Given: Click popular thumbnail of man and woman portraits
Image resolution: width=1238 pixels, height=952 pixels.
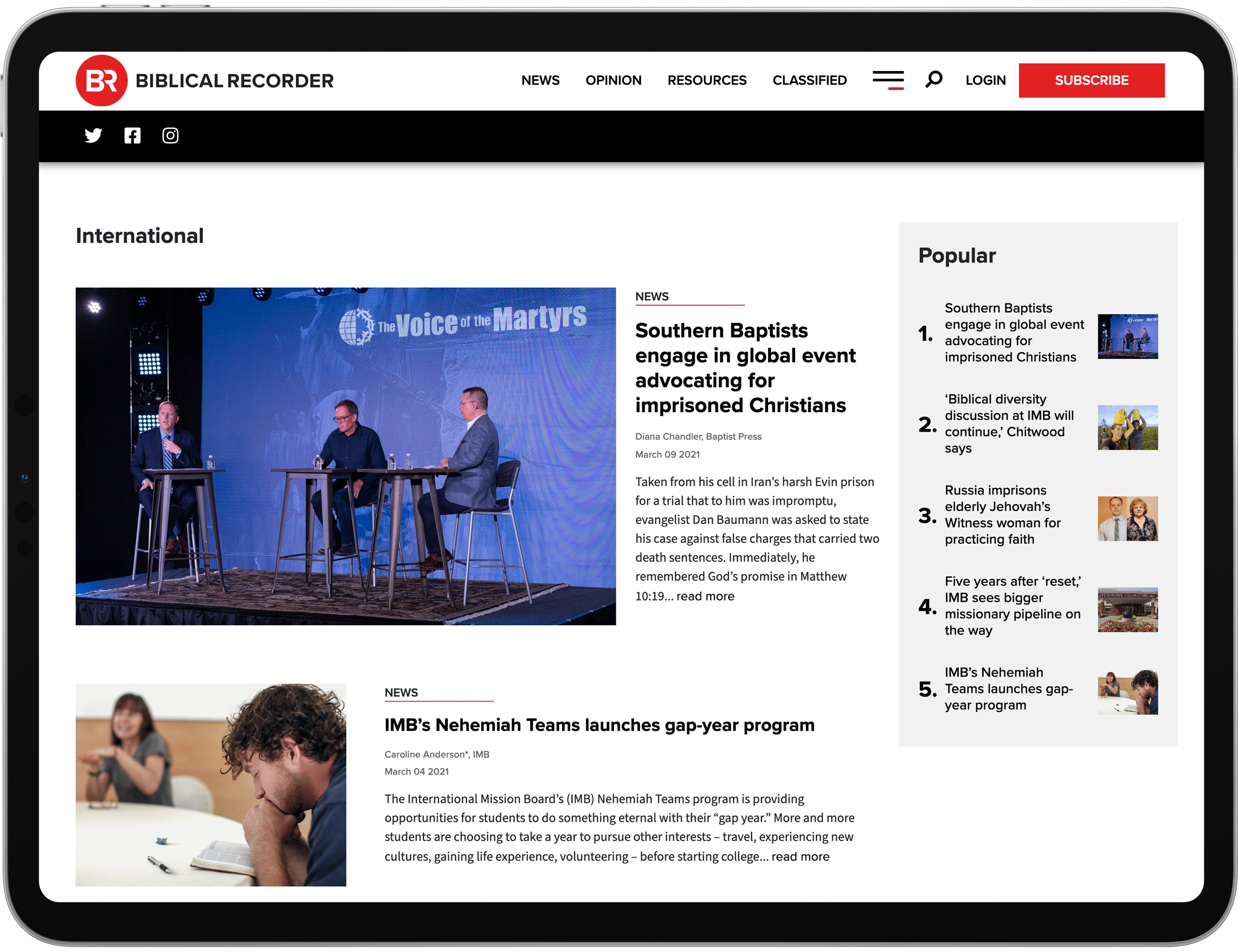Looking at the screenshot, I should pyautogui.click(x=1127, y=518).
